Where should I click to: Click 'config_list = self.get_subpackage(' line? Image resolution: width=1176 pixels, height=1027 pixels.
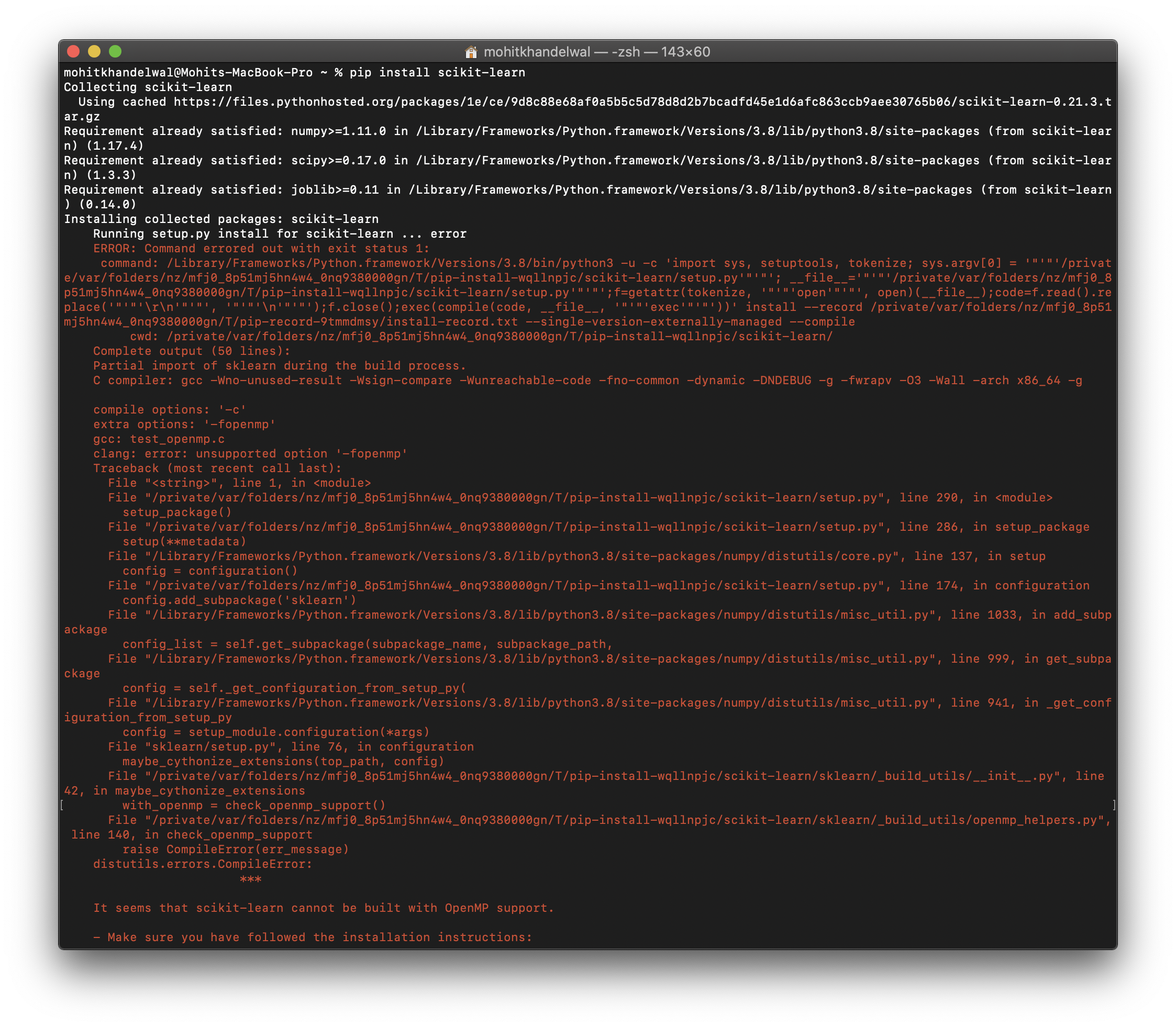pos(368,644)
